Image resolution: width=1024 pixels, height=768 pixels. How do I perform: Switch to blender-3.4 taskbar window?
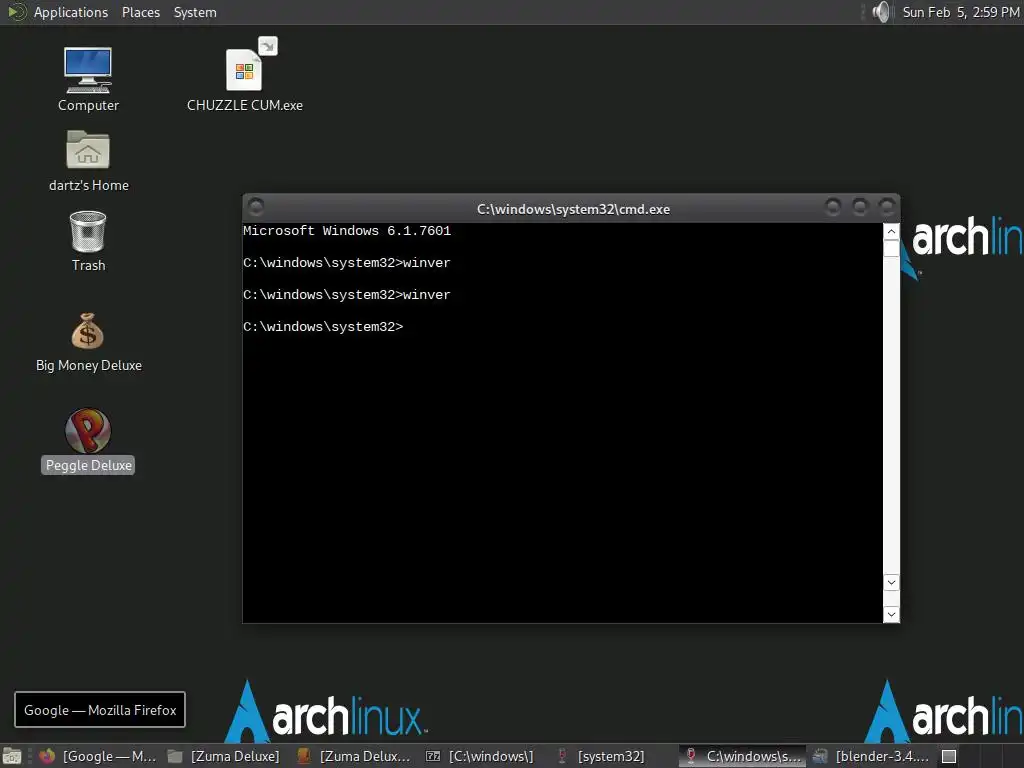coord(871,756)
